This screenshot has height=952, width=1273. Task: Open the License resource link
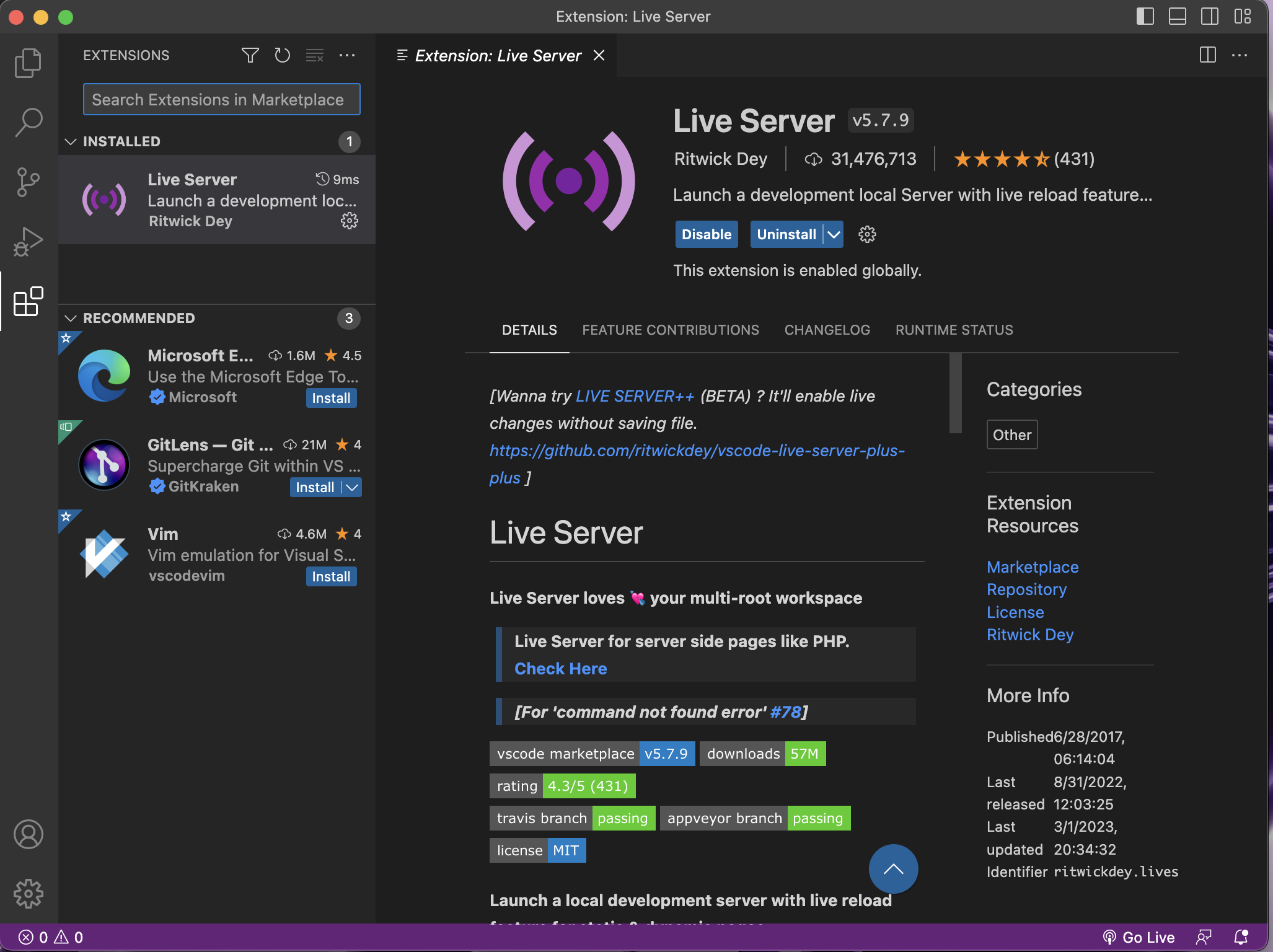coord(1015,612)
